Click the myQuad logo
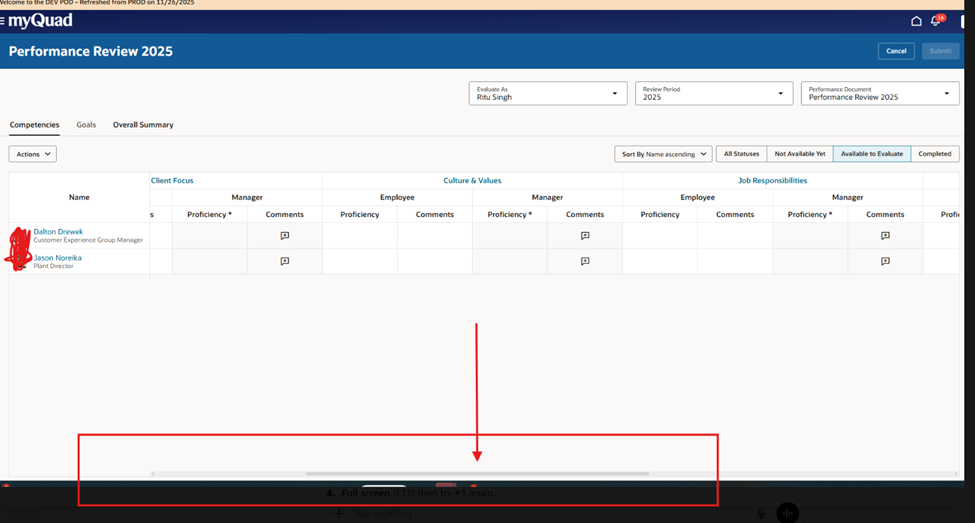 coord(40,21)
